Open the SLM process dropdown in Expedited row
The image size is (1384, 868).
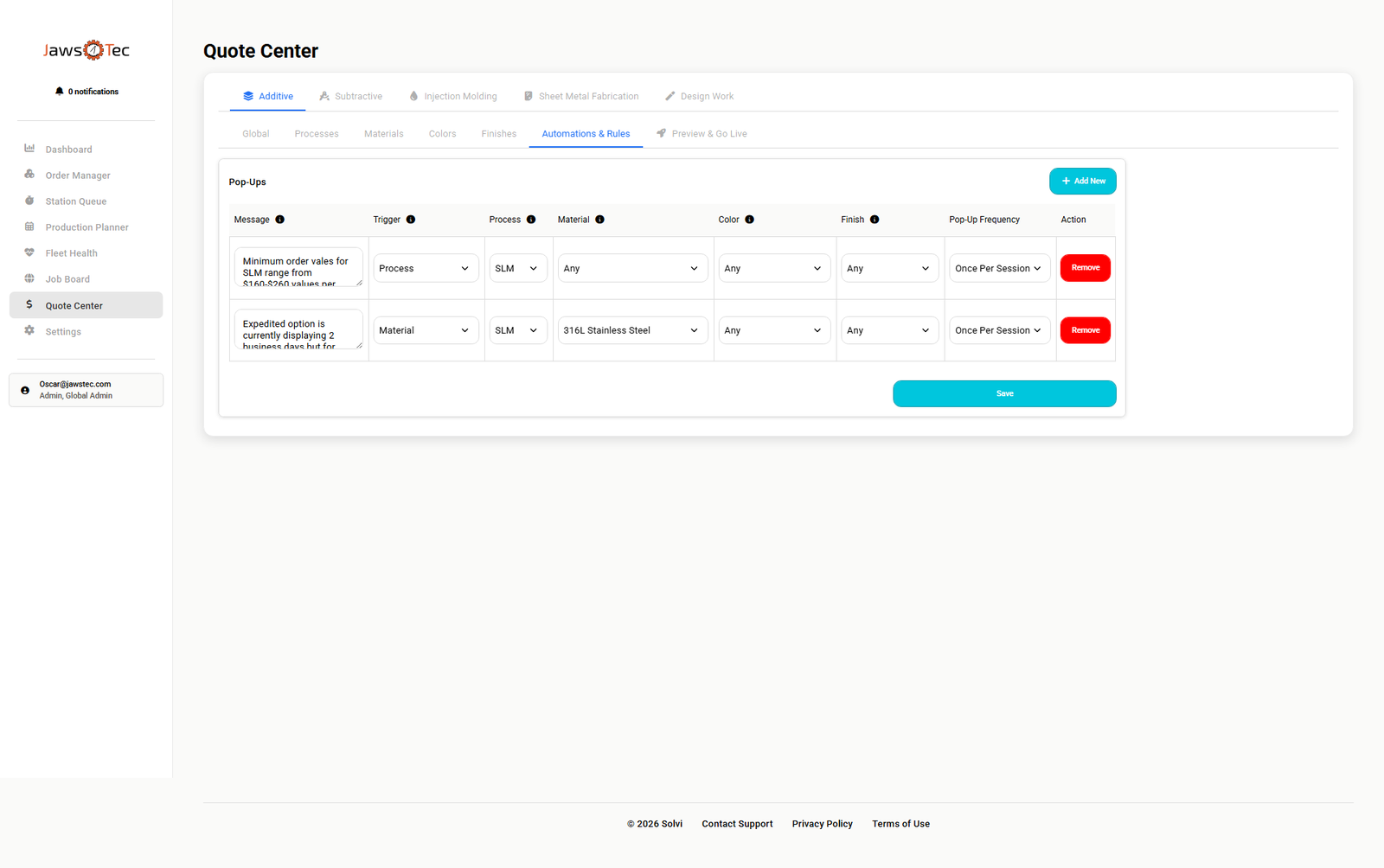[x=518, y=330]
